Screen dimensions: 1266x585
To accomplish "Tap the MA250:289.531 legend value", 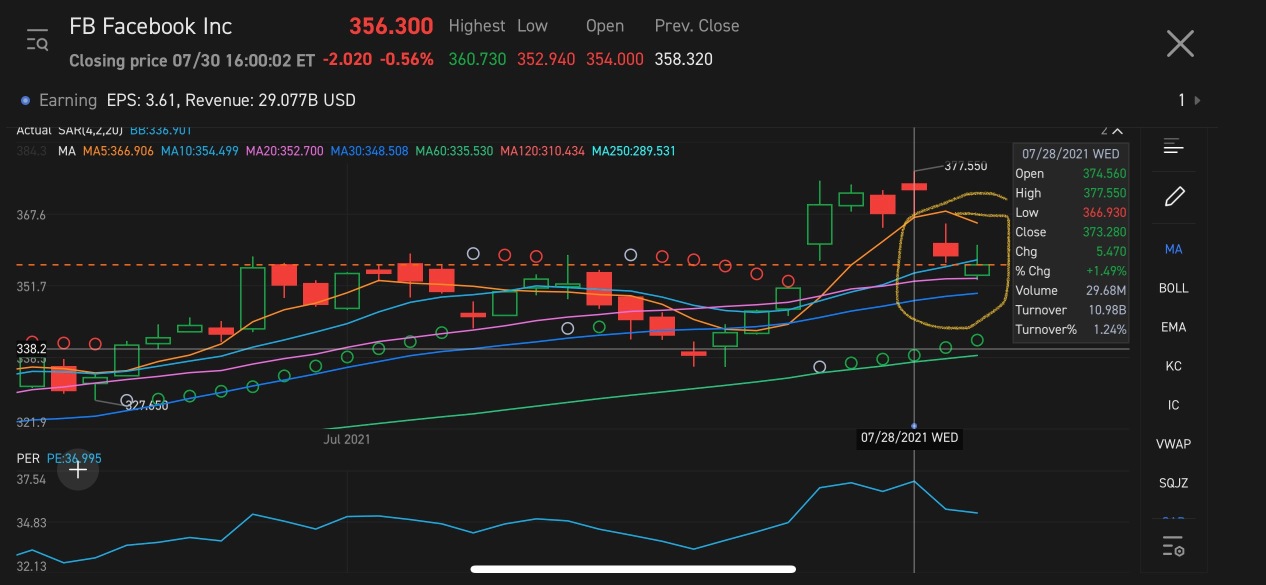I will pos(634,151).
